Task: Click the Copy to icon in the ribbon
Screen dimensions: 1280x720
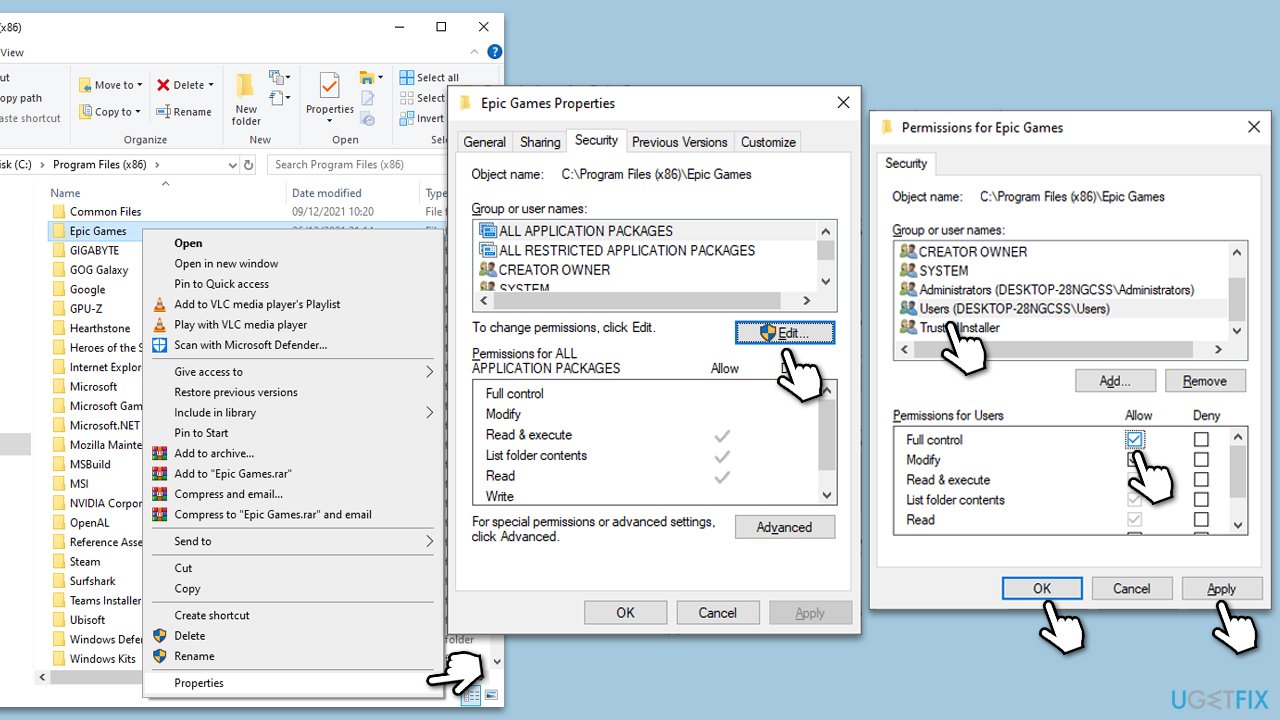Action: 85,112
